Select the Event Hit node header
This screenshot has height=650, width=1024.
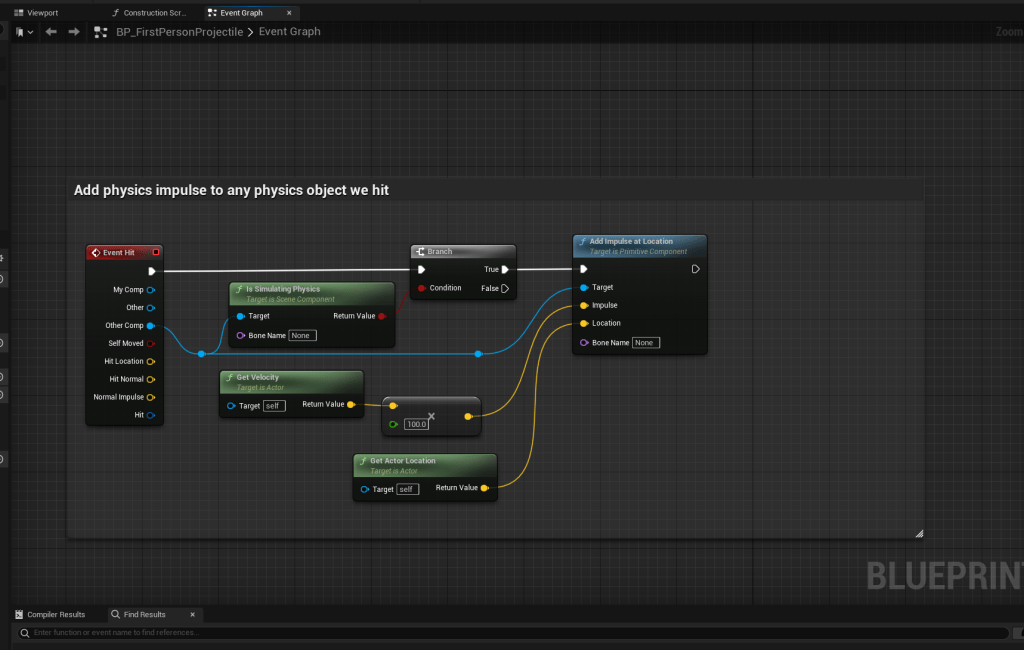coord(118,252)
